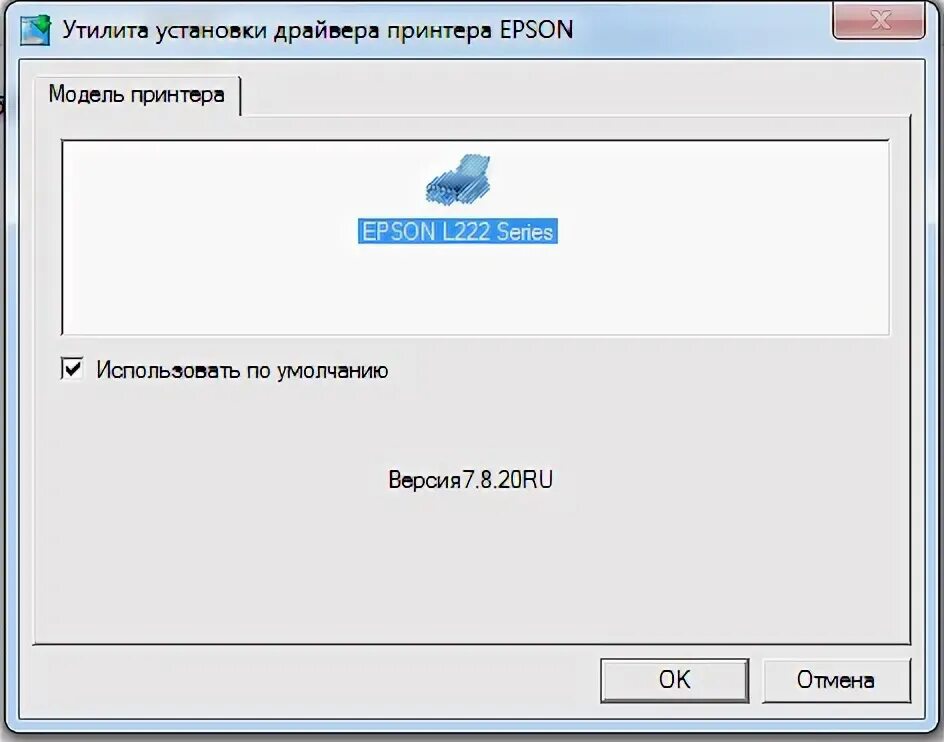
Task: Click the window title Утилита установки драйвера принтера
Action: tap(278, 30)
